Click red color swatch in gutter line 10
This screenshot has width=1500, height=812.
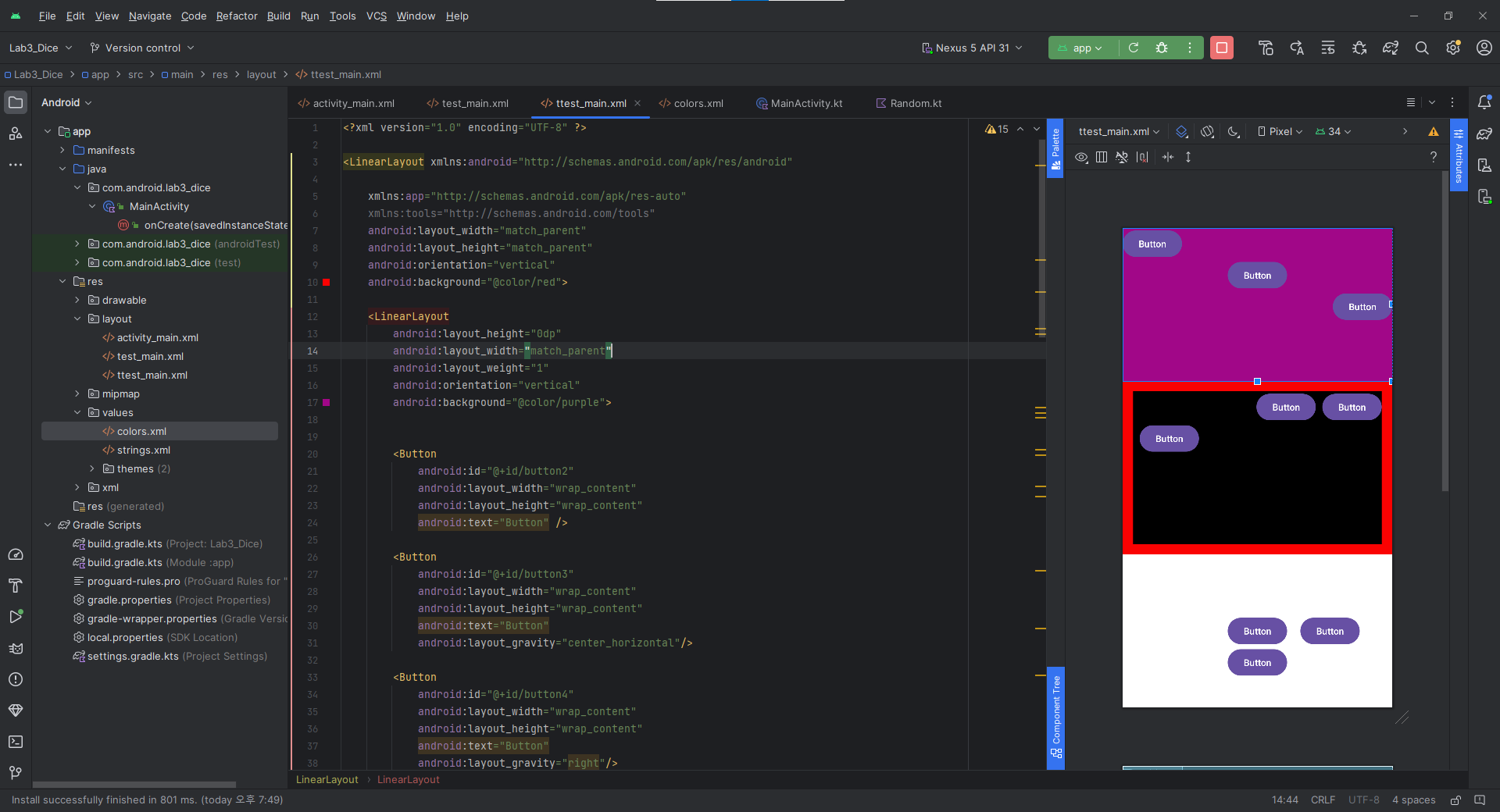coord(327,282)
